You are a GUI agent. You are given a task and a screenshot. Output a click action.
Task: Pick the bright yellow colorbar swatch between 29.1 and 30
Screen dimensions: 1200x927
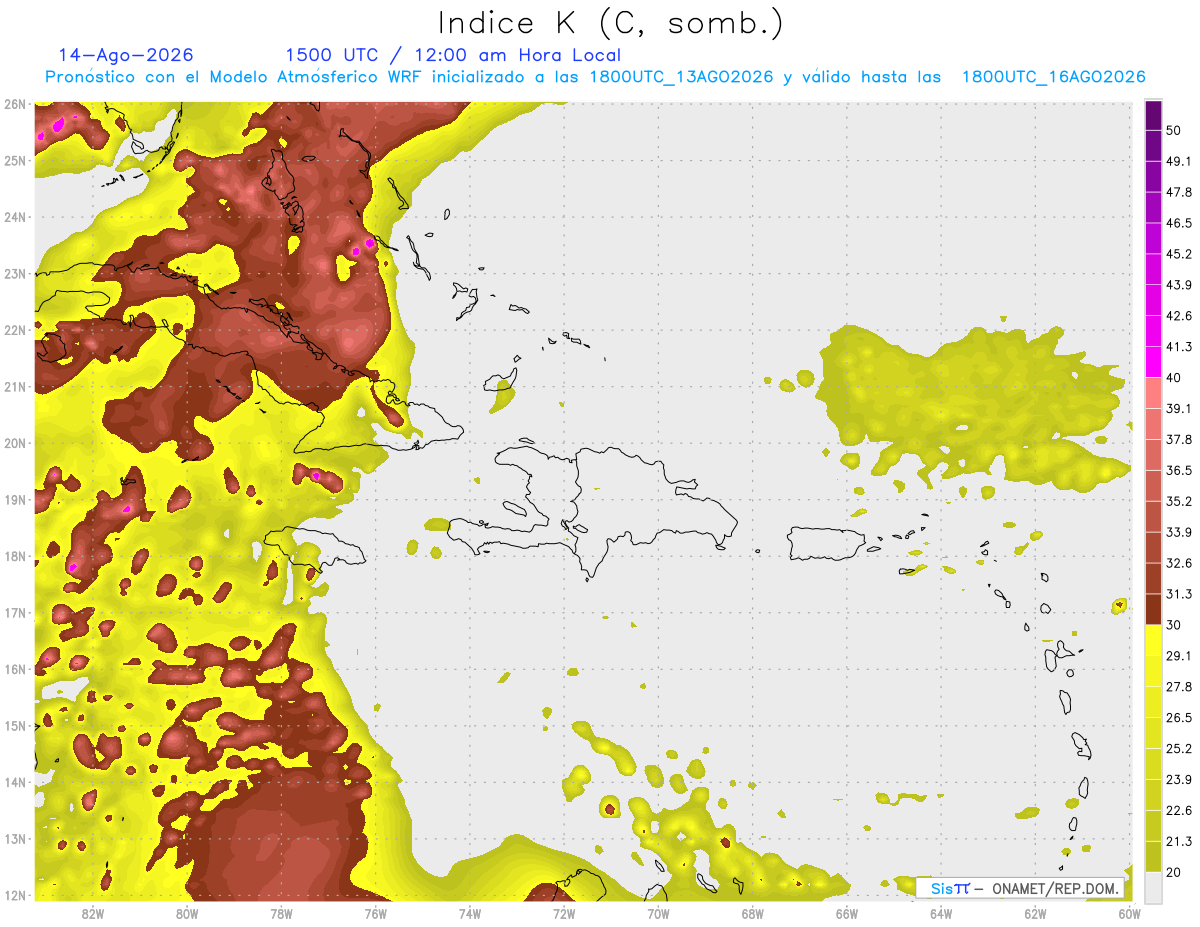tap(1153, 640)
